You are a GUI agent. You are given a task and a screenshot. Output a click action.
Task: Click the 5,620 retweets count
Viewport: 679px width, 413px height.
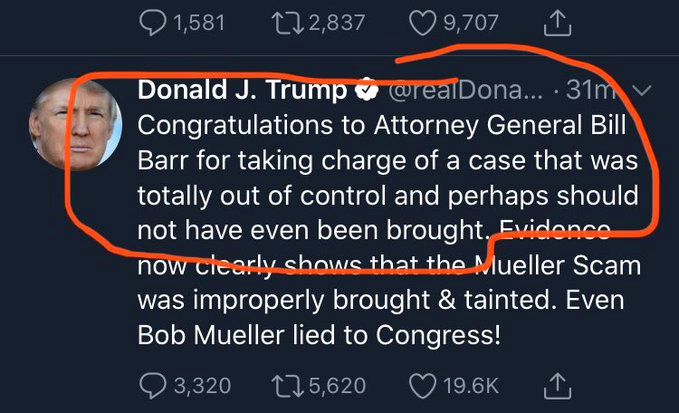click(337, 385)
